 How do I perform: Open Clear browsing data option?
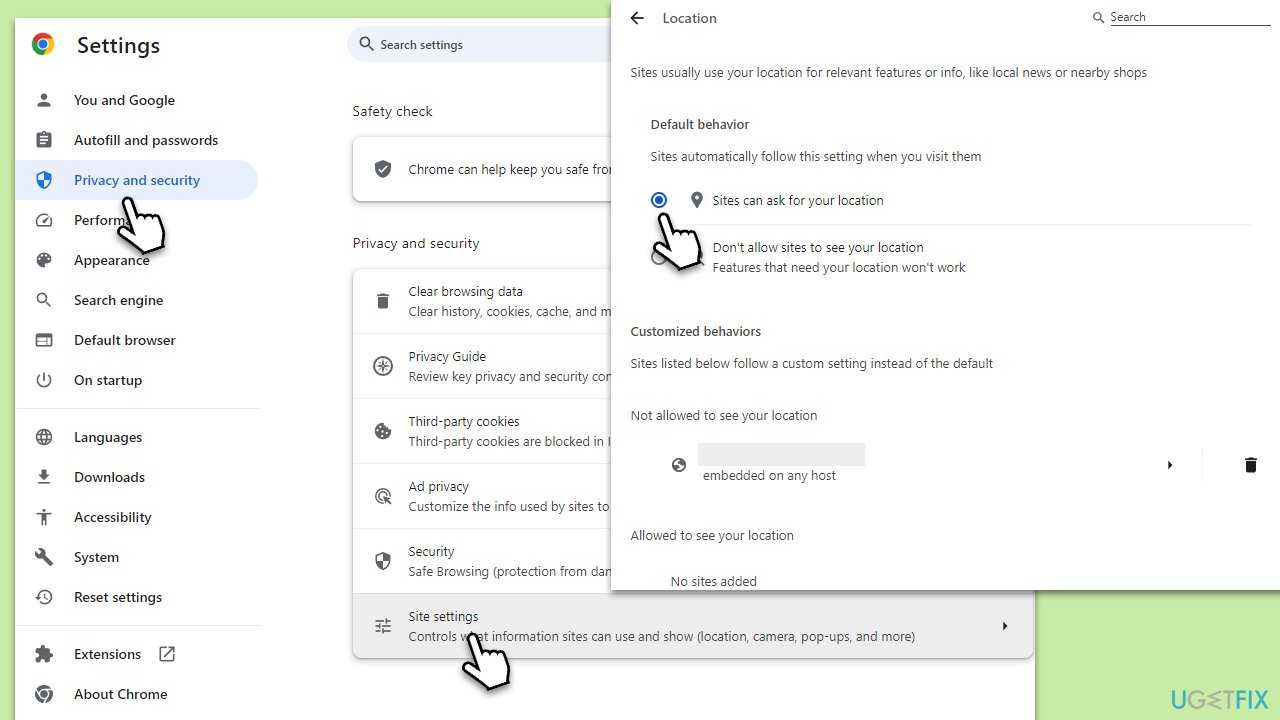(482, 301)
